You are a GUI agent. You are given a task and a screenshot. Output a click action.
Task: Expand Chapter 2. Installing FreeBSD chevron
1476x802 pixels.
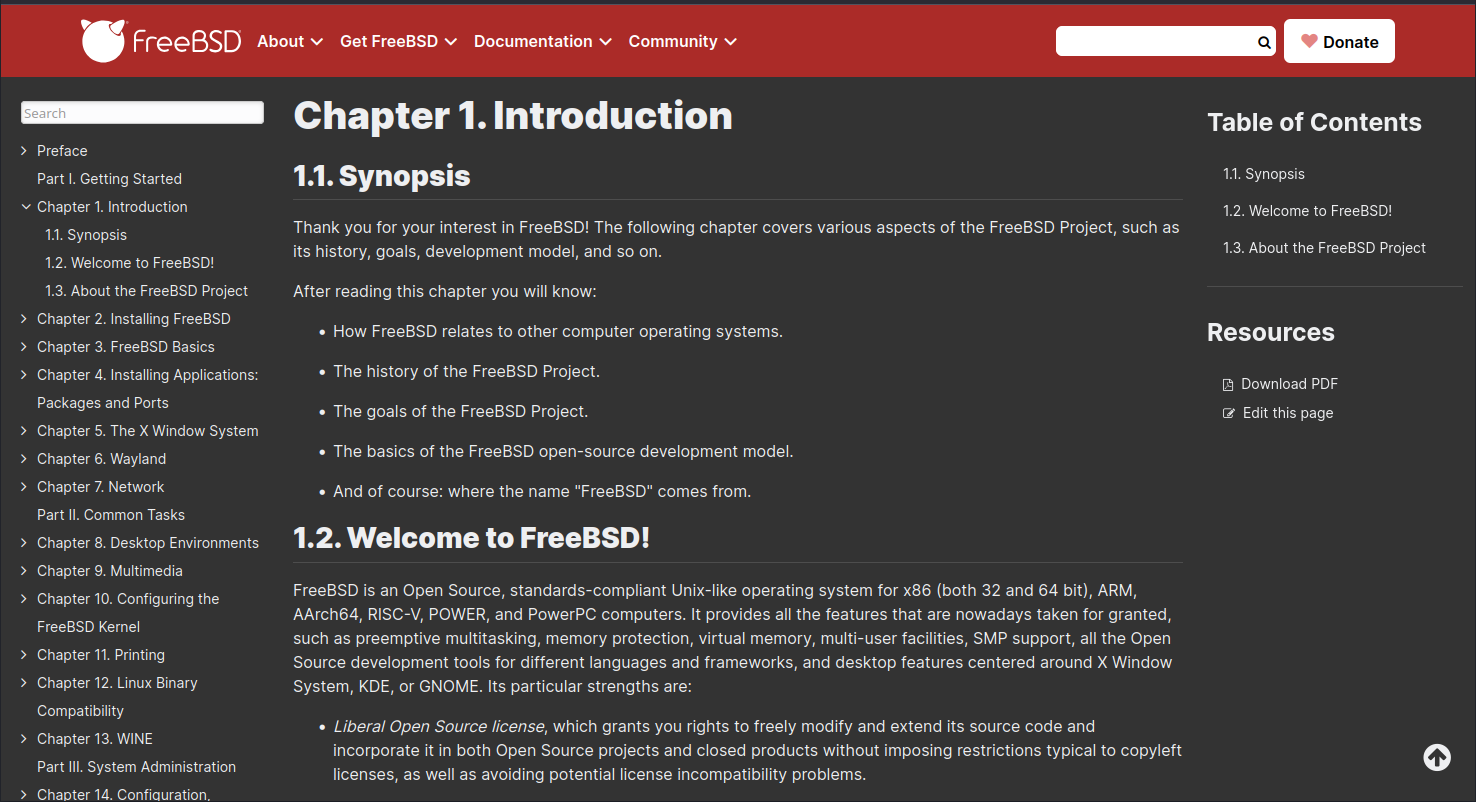(25, 319)
